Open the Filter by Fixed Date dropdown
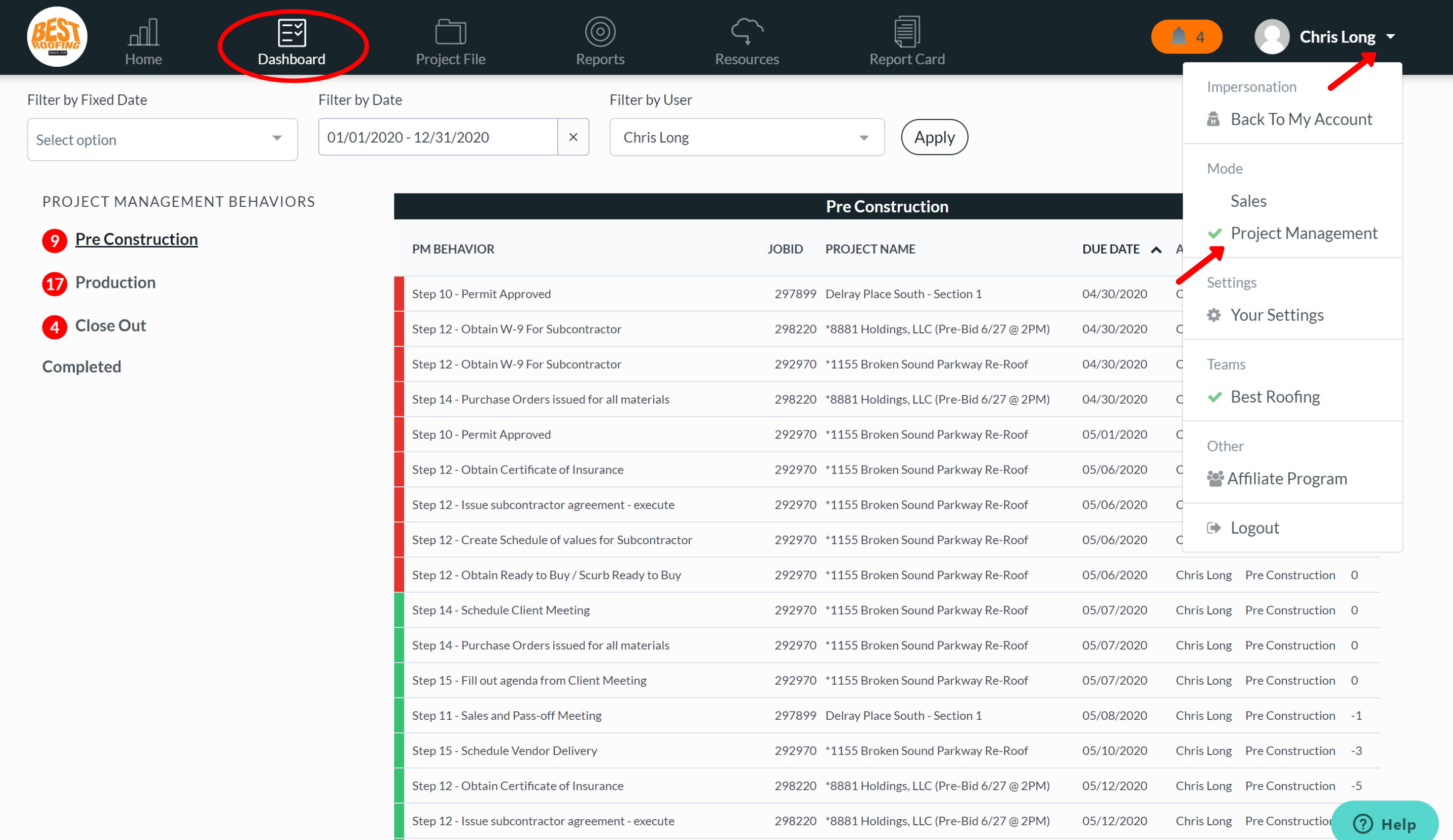1453x840 pixels. 163,140
